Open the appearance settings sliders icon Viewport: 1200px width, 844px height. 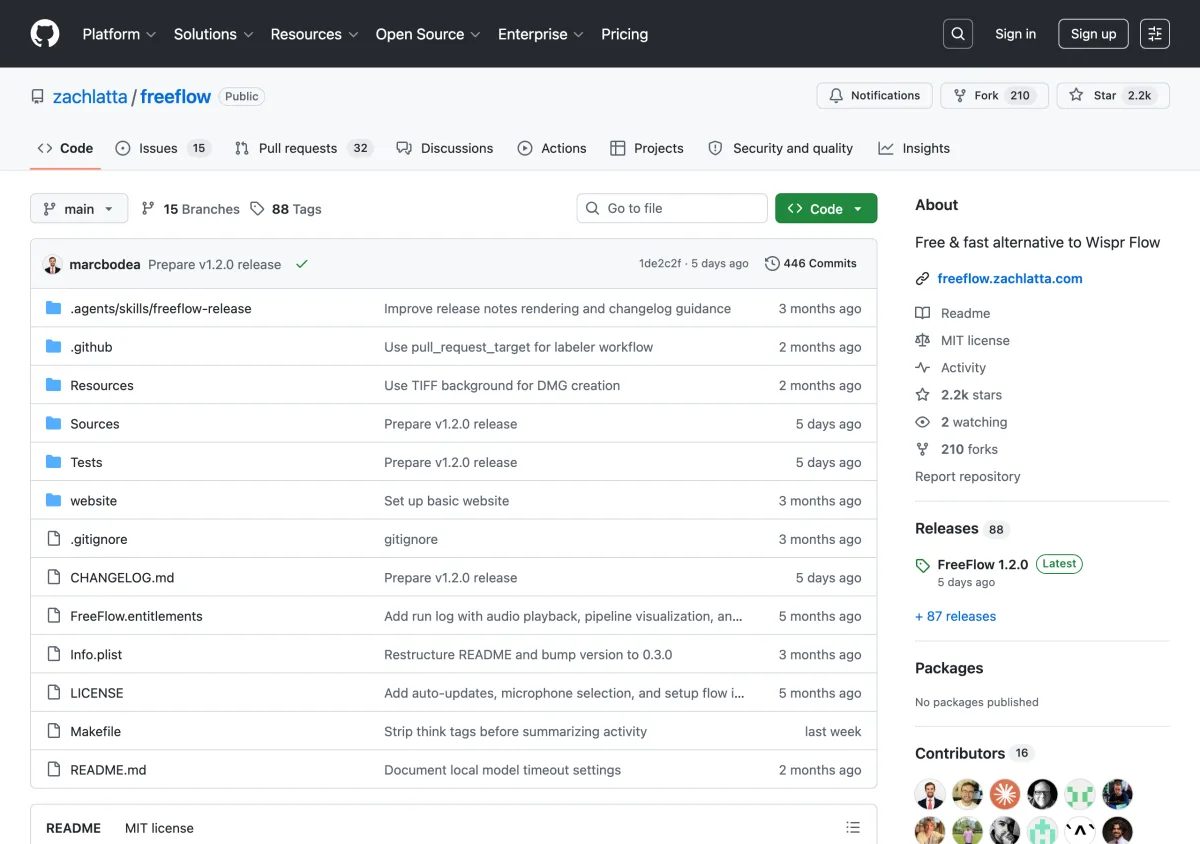pos(1155,34)
